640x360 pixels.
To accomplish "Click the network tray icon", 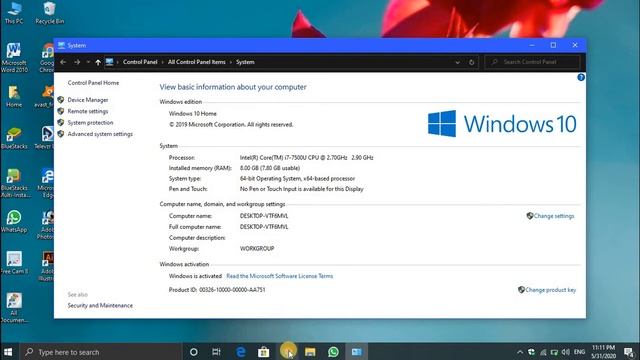I will point(543,352).
